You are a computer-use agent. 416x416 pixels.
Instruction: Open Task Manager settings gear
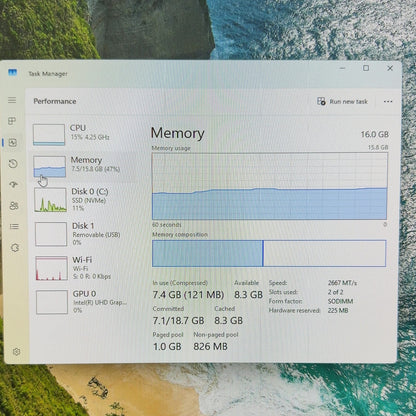pyautogui.click(x=16, y=352)
